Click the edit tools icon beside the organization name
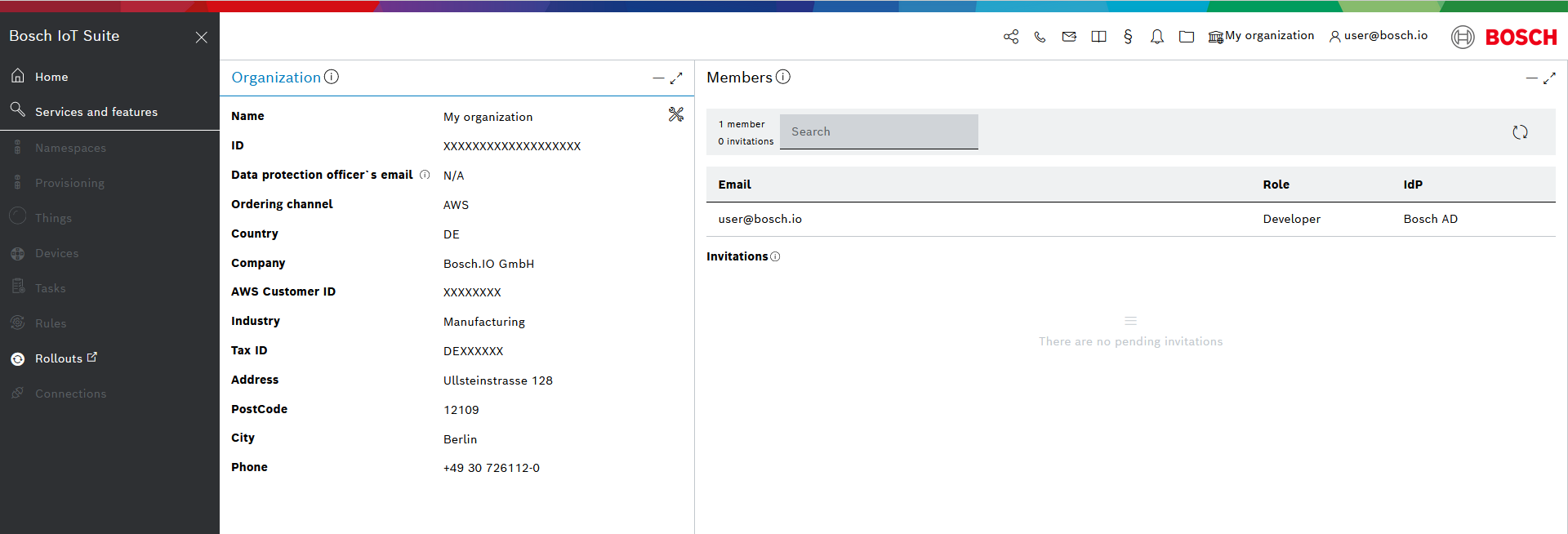Image resolution: width=1568 pixels, height=534 pixels. coord(676,114)
